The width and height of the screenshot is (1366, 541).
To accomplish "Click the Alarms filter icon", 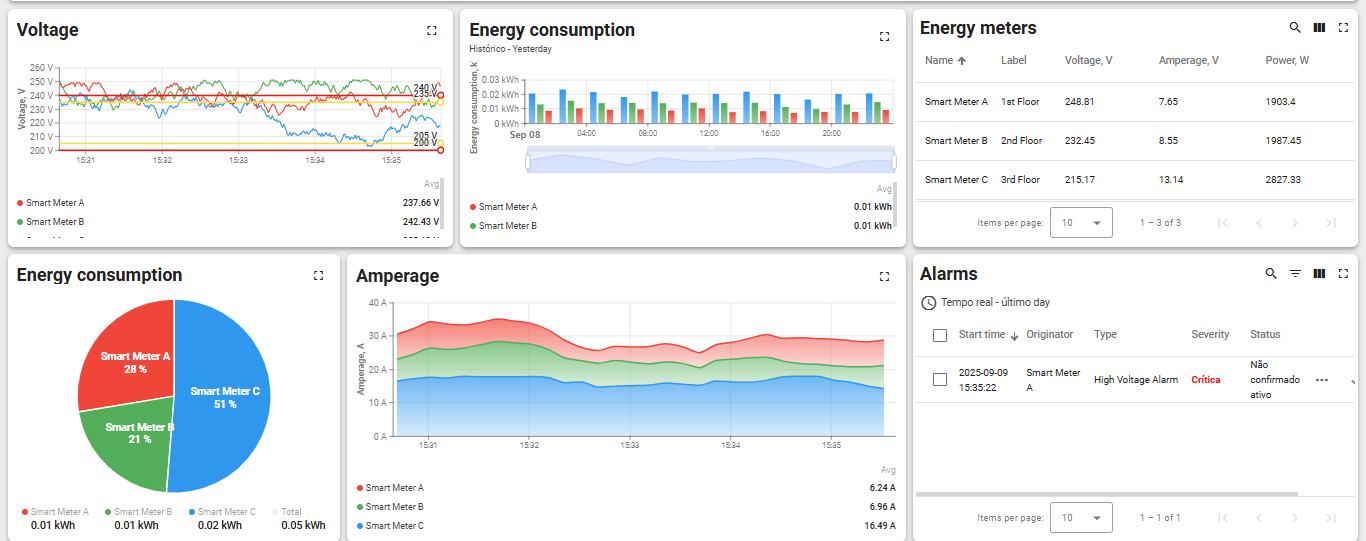I will tap(1295, 274).
